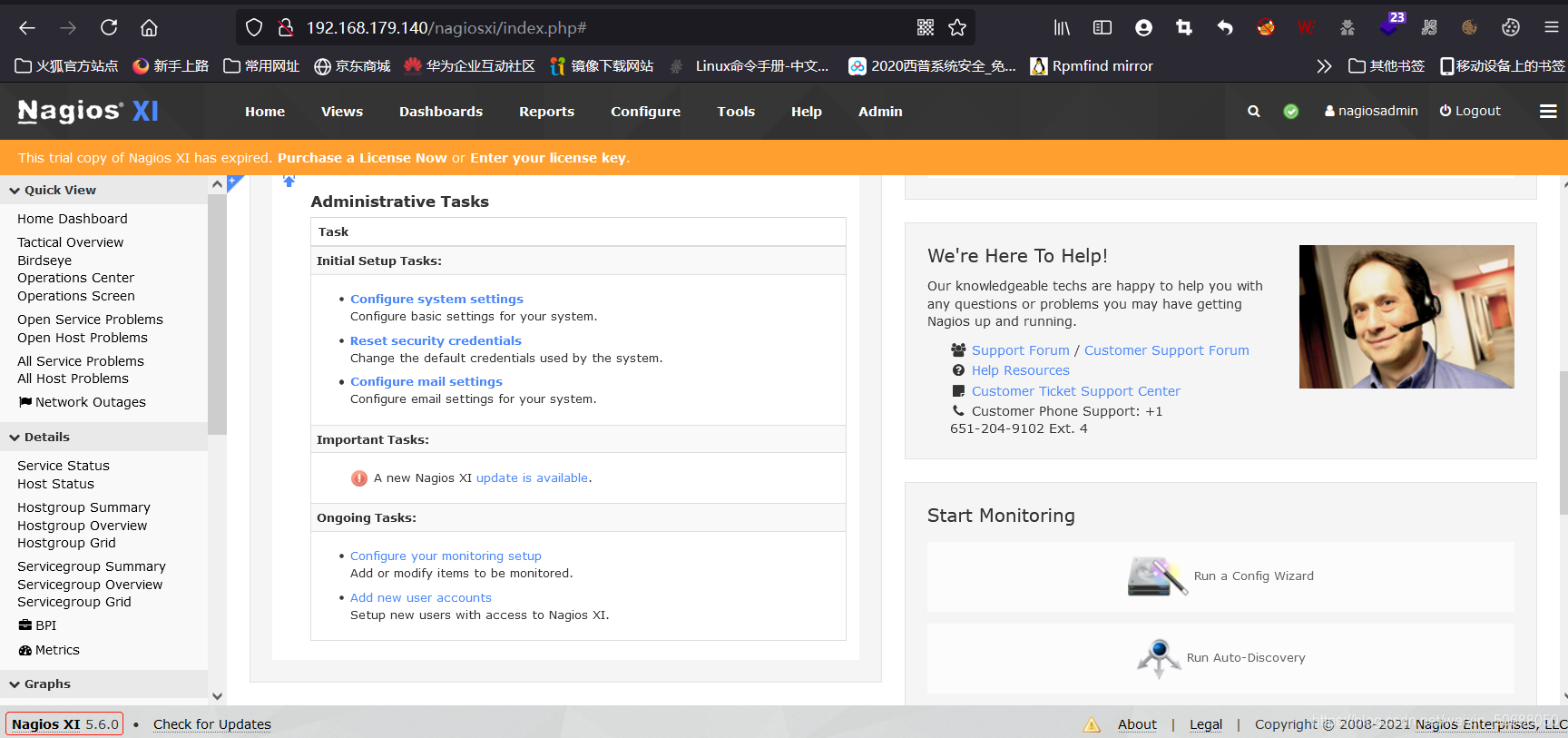Image resolution: width=1568 pixels, height=738 pixels.
Task: Click Check for Updates in footer
Action: (212, 724)
